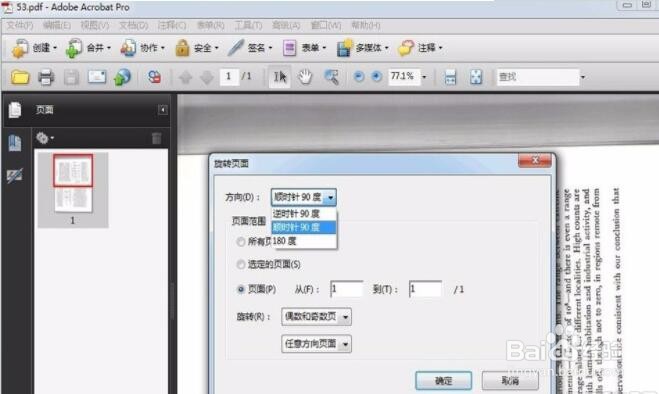This screenshot has width=659, height=394.
Task: Select 逆时针 90 度 option
Action: [x=303, y=214]
